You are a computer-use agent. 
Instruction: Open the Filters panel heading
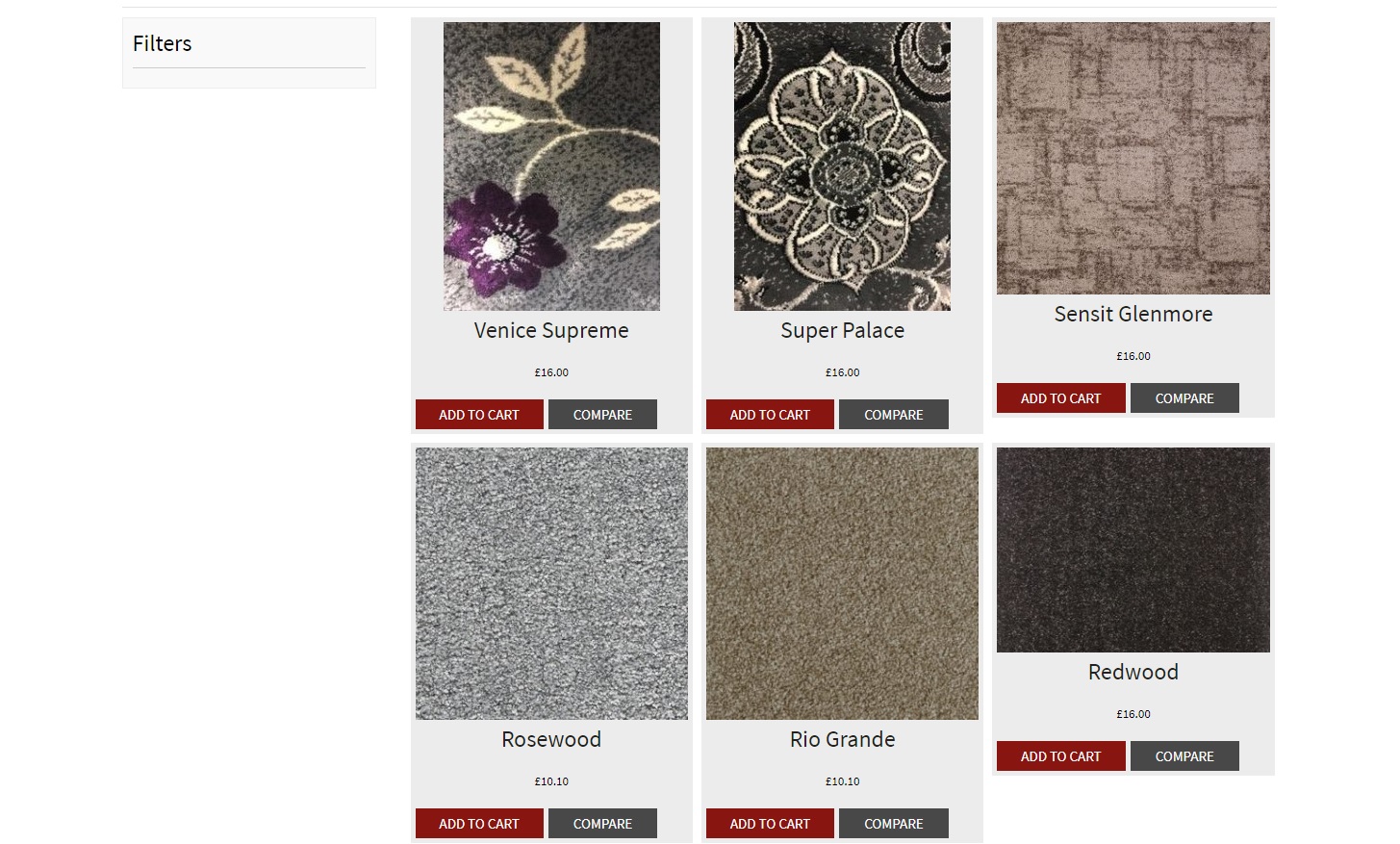(x=162, y=43)
